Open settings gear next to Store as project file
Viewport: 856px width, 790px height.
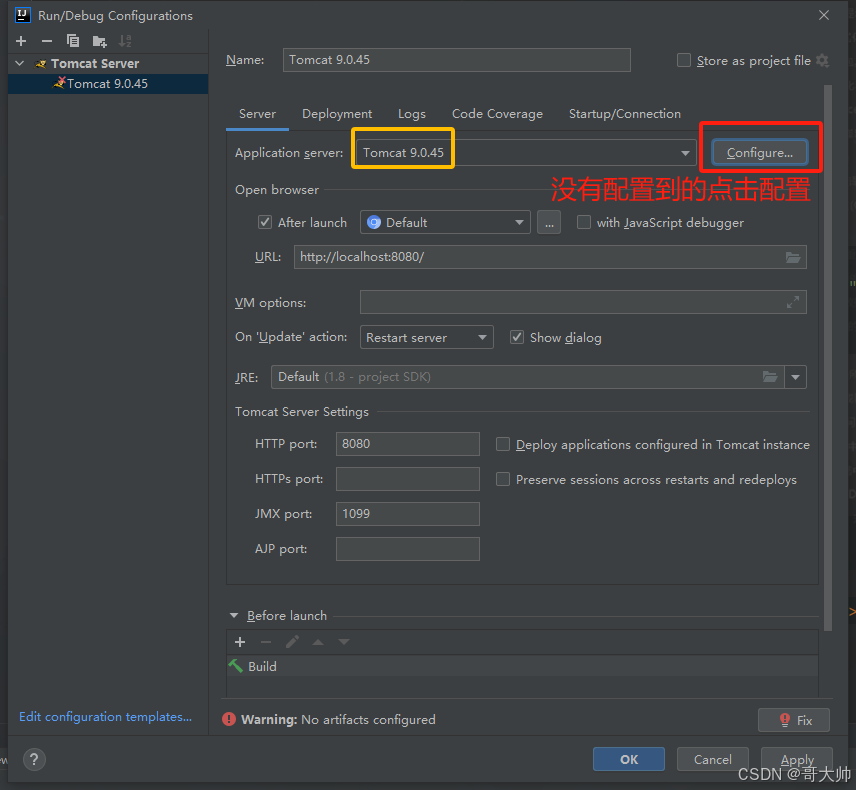(x=822, y=61)
